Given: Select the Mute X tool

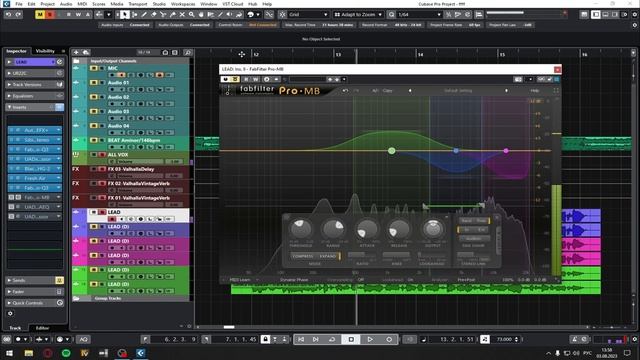Looking at the screenshot, I should click(182, 15).
